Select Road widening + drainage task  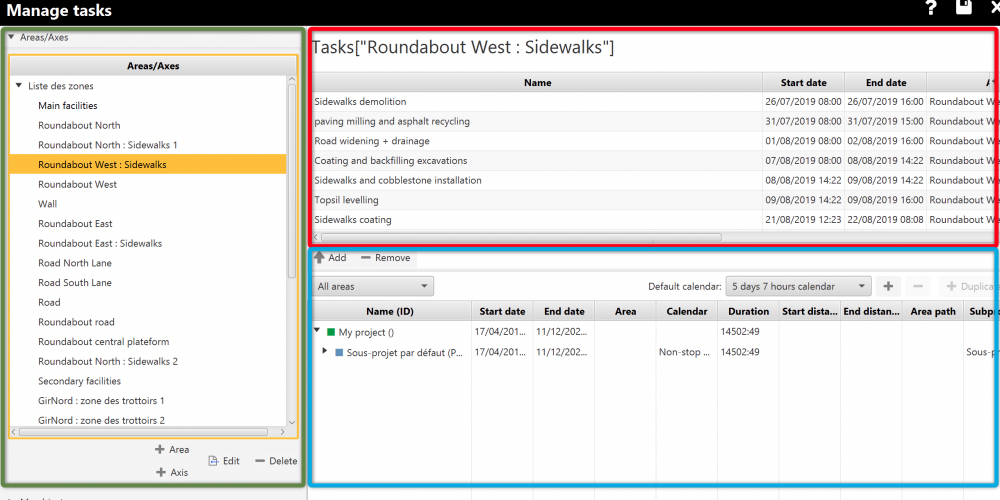click(x=654, y=141)
